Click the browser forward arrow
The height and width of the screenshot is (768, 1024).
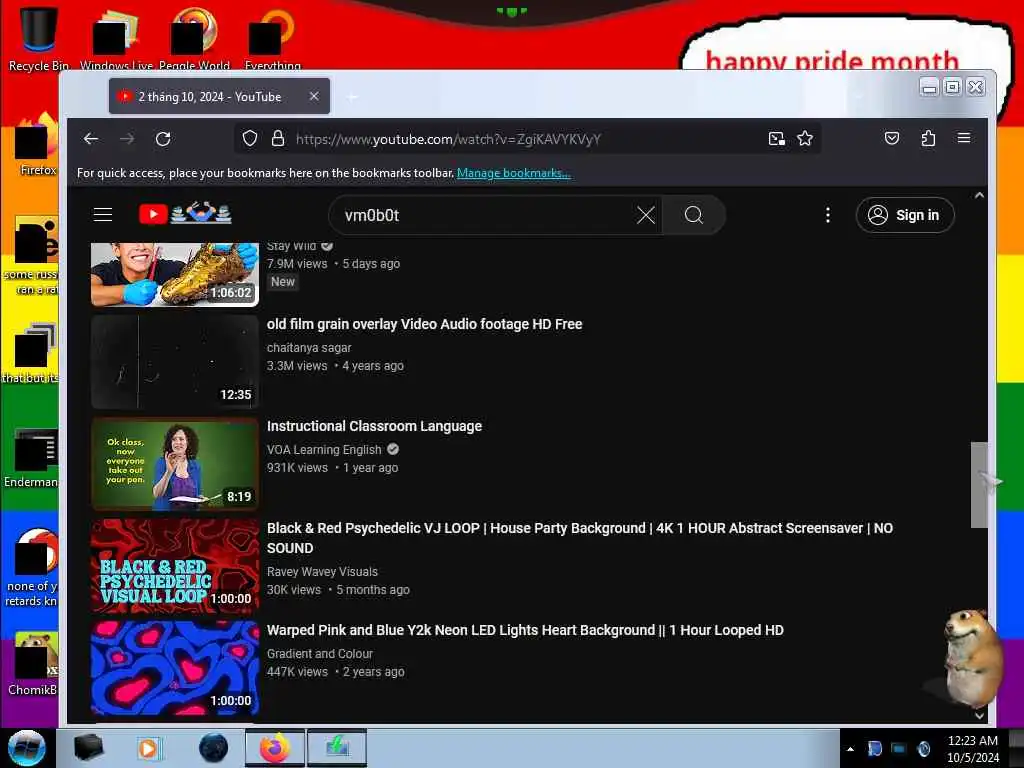pos(127,138)
